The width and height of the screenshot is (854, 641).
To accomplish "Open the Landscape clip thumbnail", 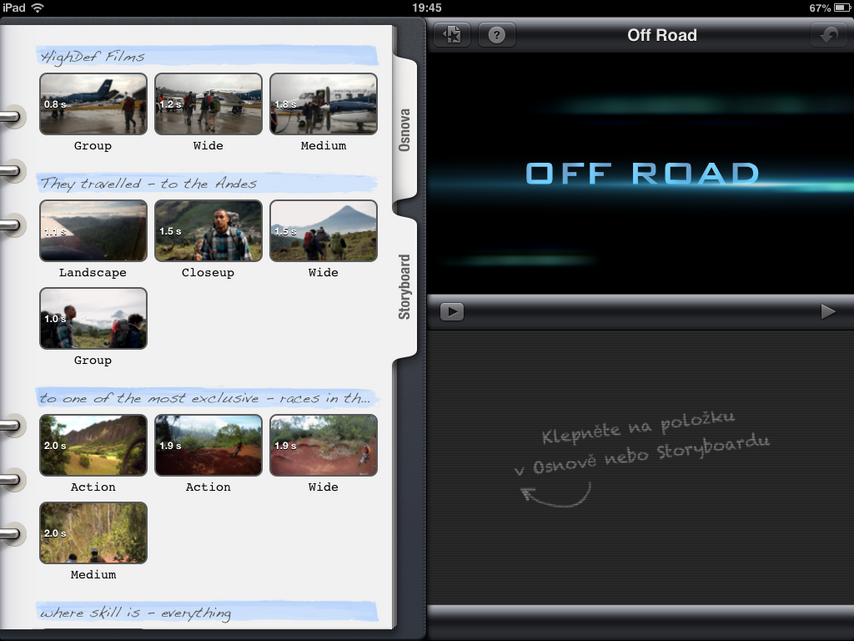I will (93, 231).
